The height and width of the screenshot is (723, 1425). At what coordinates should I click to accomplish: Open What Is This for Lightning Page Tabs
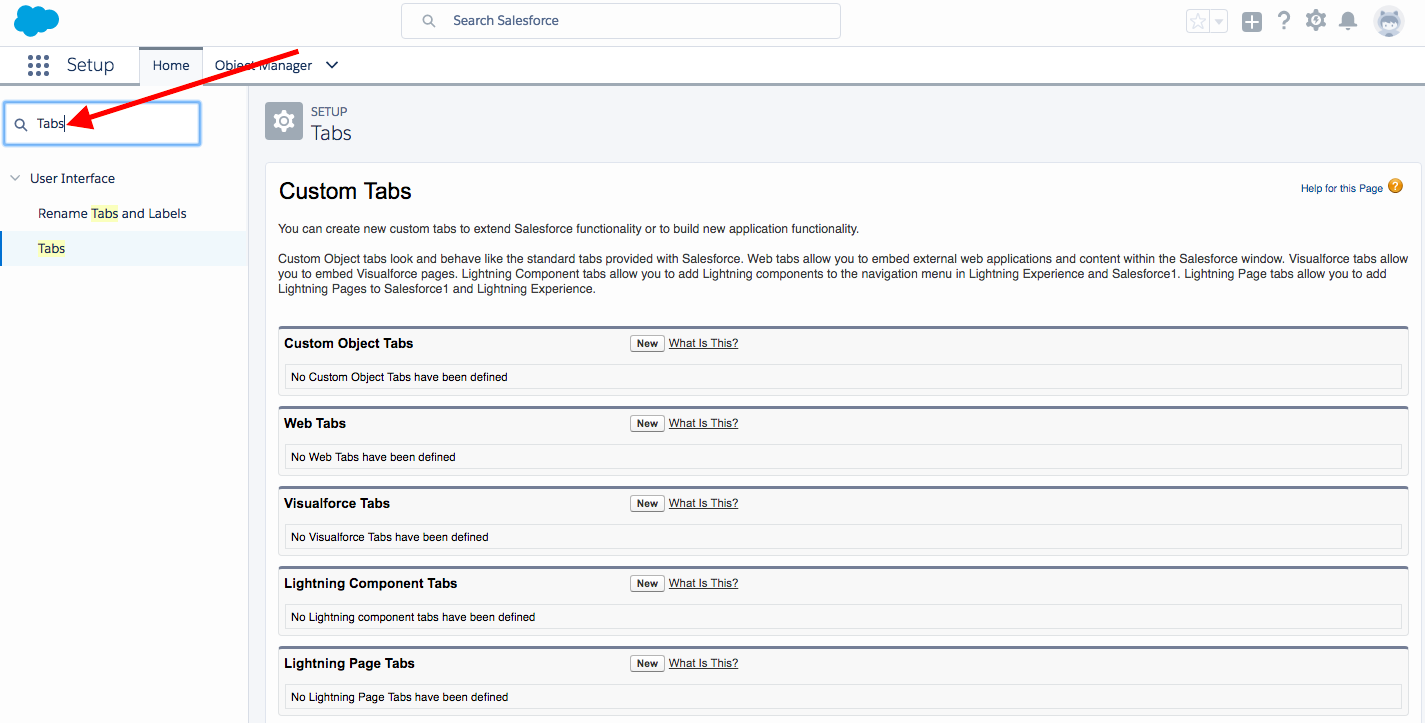pyautogui.click(x=703, y=663)
